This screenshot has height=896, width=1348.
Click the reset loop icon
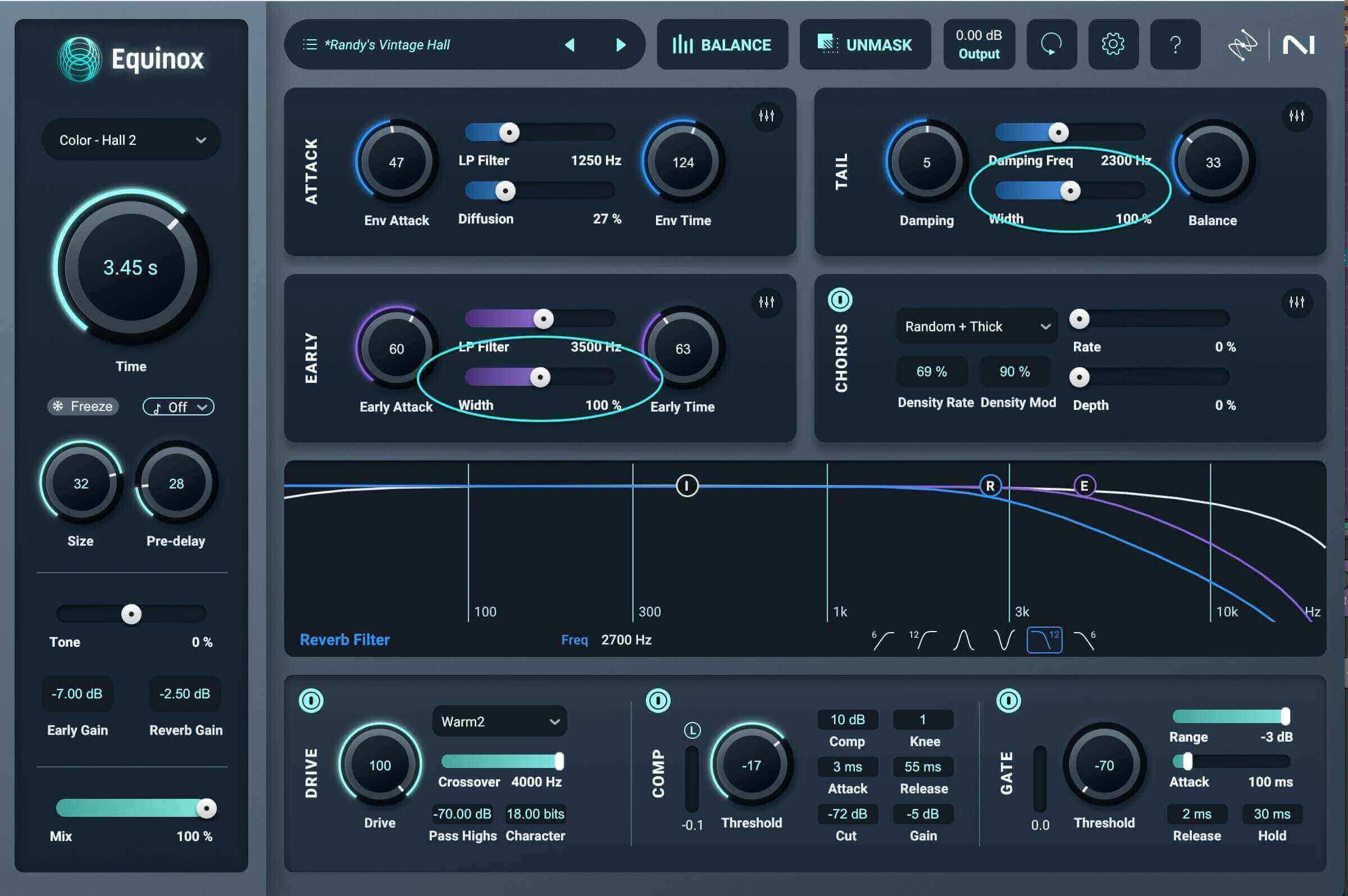coord(1051,44)
